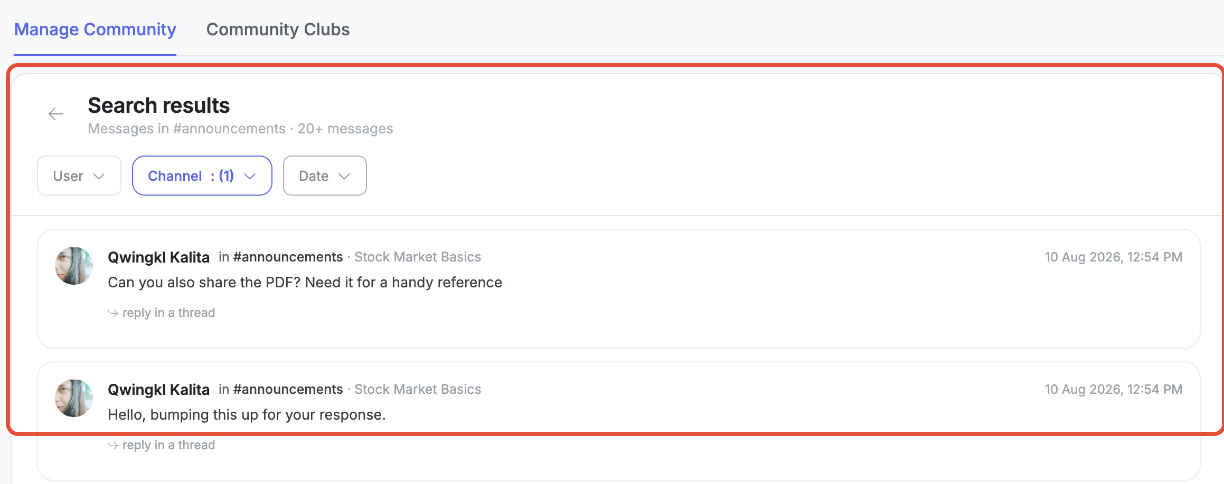Open Stock Market Basics label in second message
Viewport: 1224px width, 484px height.
(418, 389)
